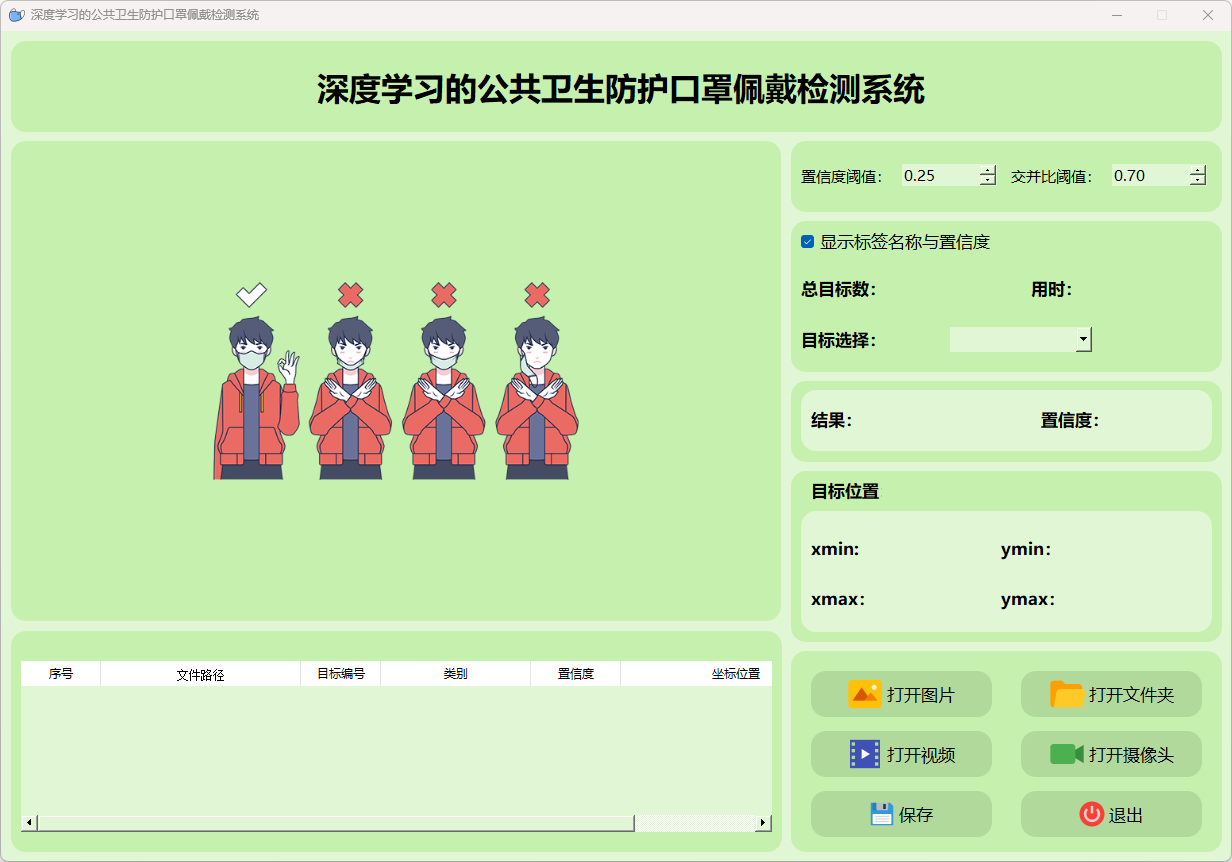This screenshot has height=862, width=1232.
Task: Click the table's horizontal scrollbar right arrow
Action: tap(763, 822)
